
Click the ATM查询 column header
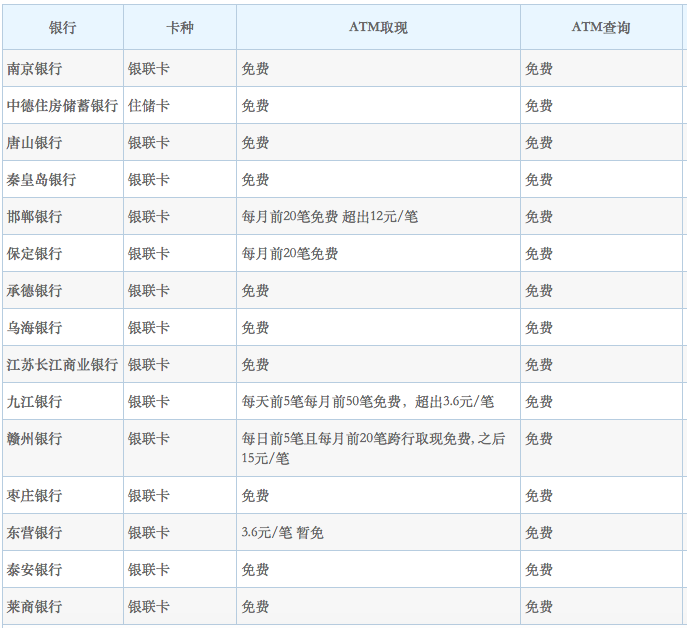pyautogui.click(x=601, y=28)
